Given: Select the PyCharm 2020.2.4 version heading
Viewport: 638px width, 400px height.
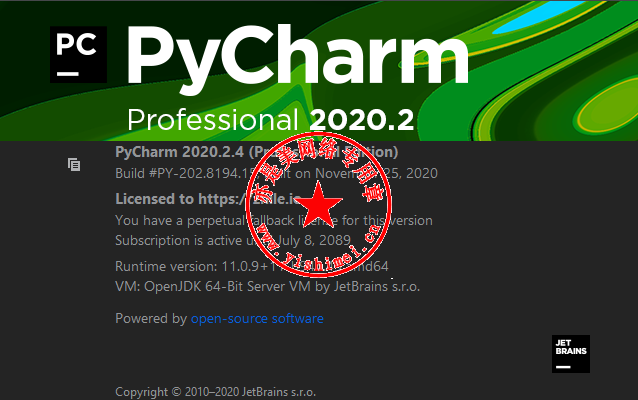Looking at the screenshot, I should click(x=257, y=152).
